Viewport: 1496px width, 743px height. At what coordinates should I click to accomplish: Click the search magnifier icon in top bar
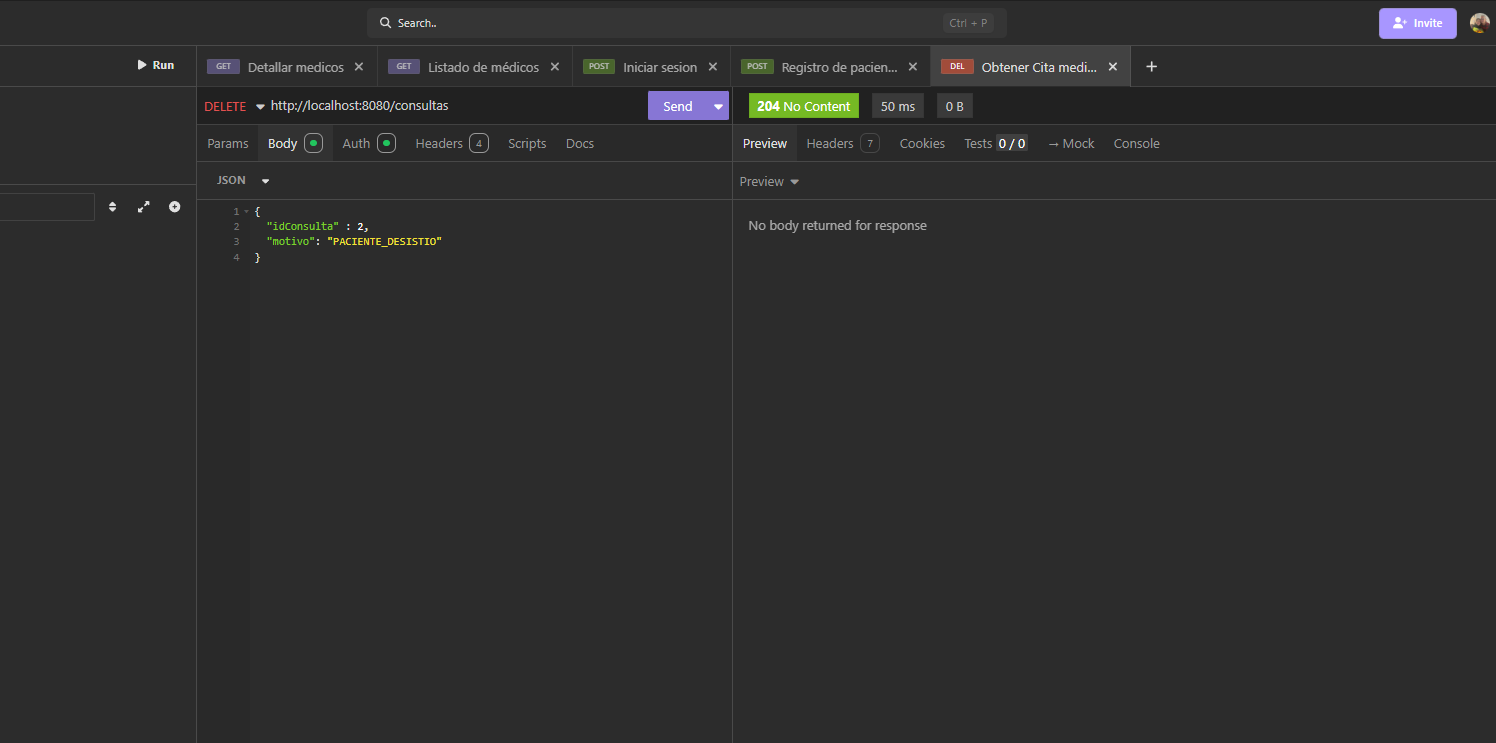(x=385, y=23)
